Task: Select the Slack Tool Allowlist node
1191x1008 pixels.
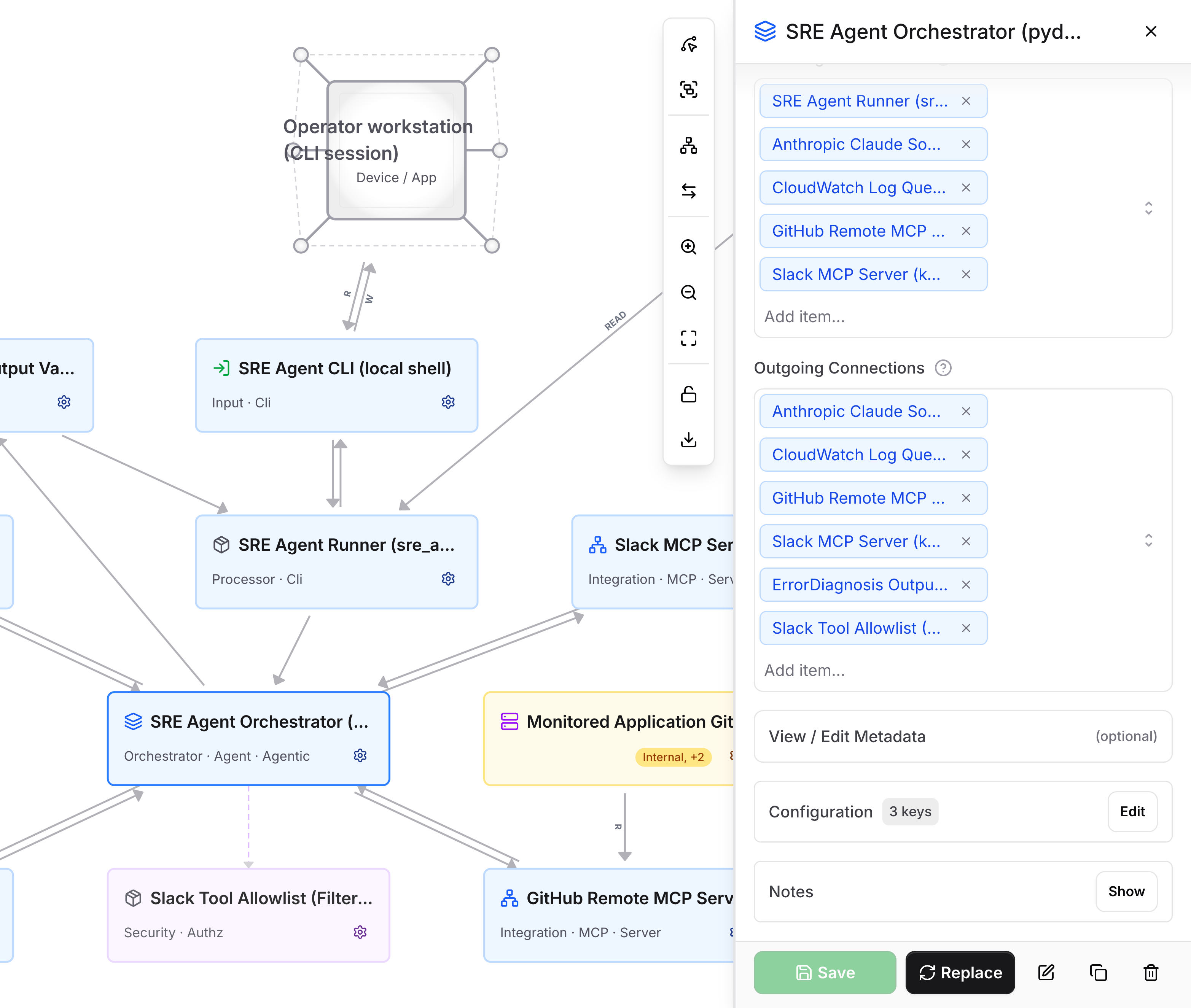Action: pyautogui.click(x=248, y=915)
